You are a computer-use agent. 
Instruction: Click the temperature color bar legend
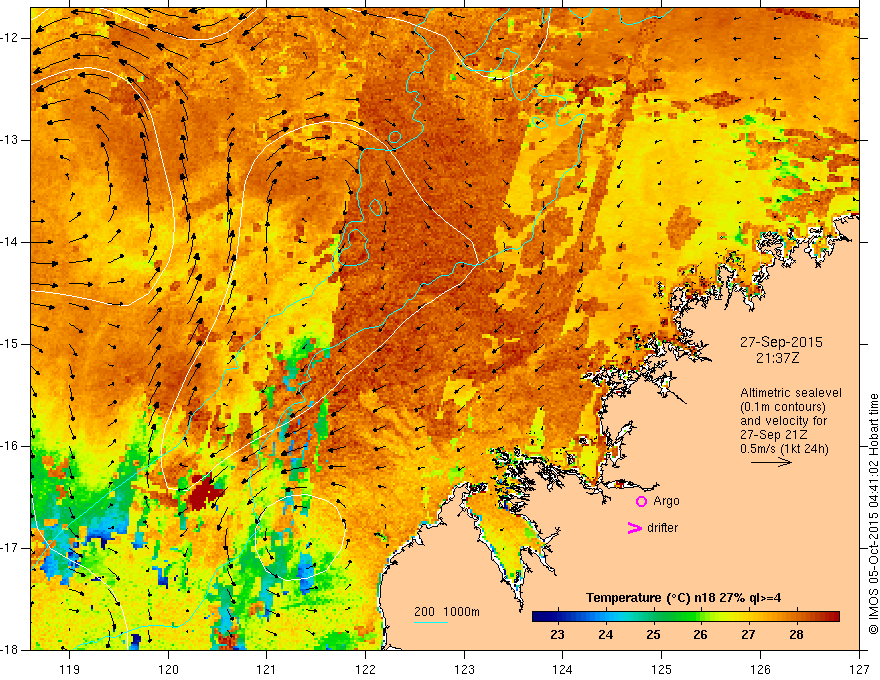pos(685,617)
